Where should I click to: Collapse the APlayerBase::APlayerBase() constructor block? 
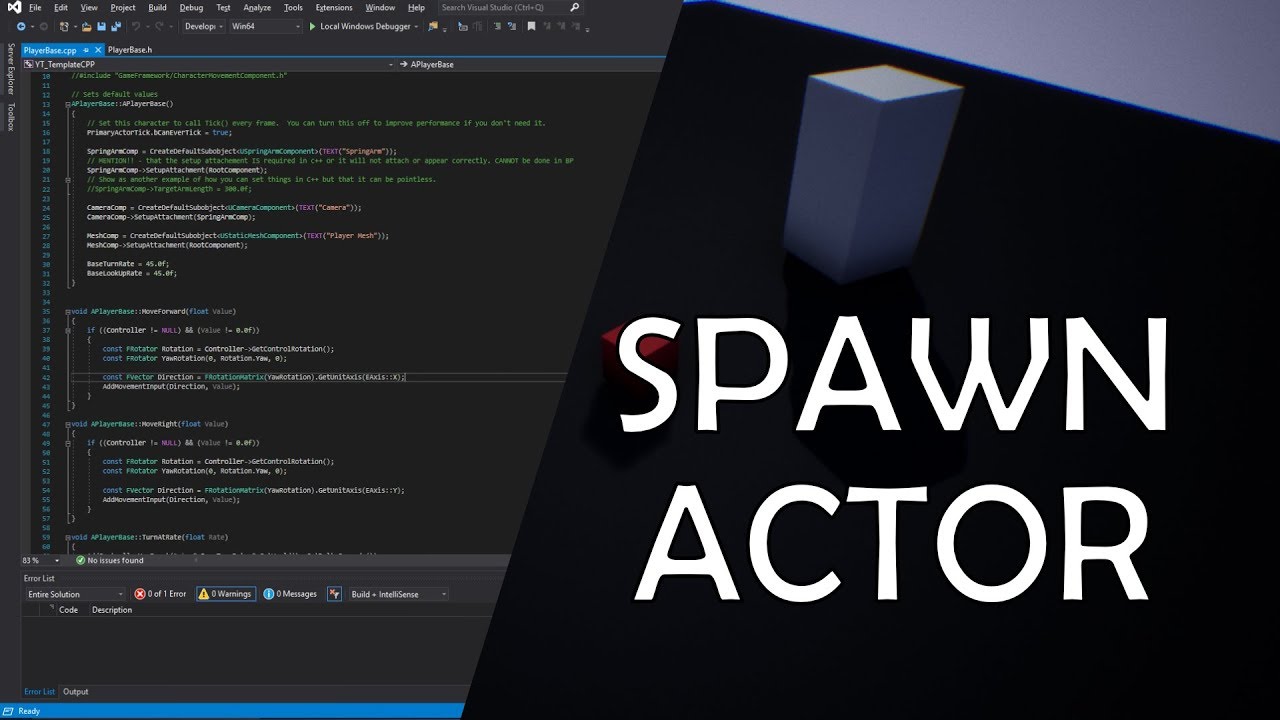pos(67,104)
